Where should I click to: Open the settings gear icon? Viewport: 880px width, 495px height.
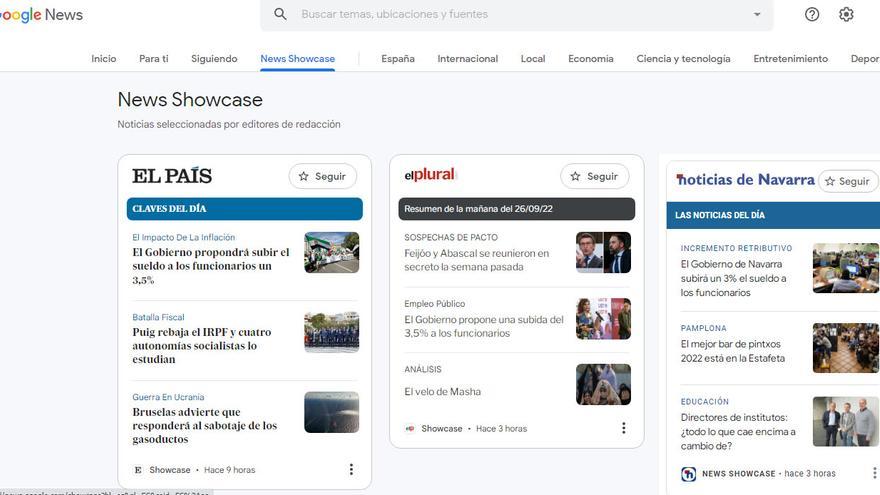(x=846, y=14)
